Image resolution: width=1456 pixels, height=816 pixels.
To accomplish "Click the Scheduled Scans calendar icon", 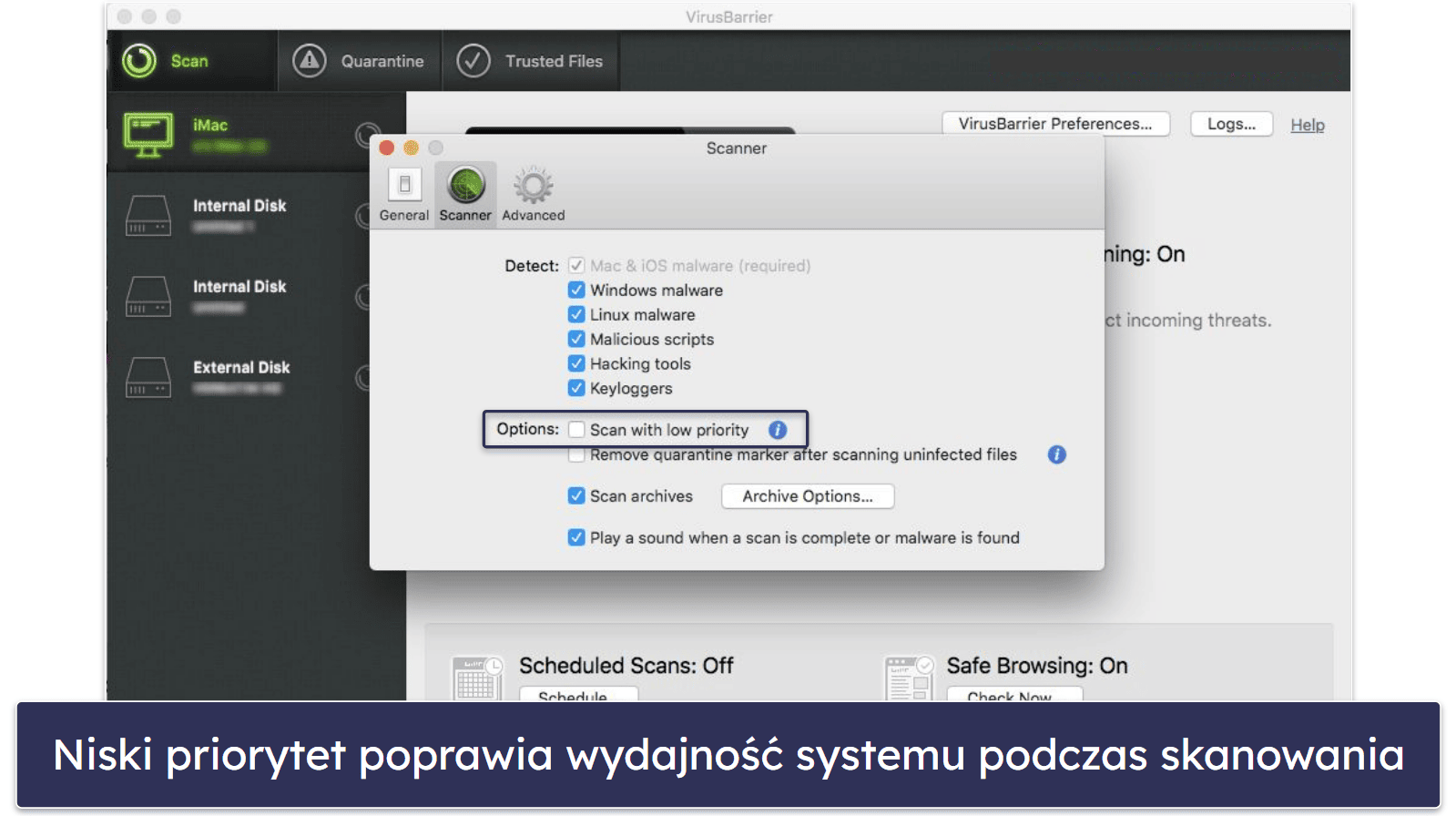I will point(477,678).
